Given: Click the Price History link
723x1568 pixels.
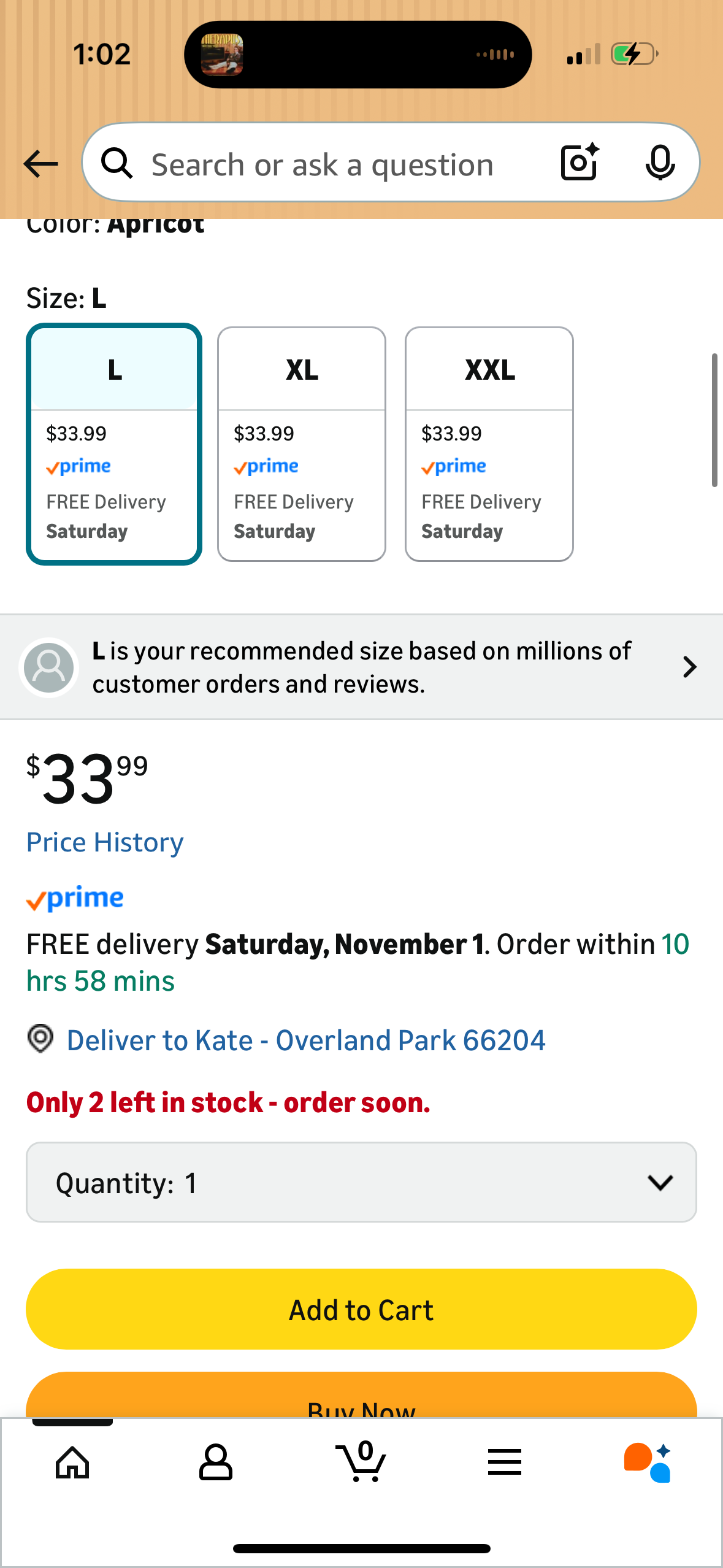Looking at the screenshot, I should coord(105,842).
